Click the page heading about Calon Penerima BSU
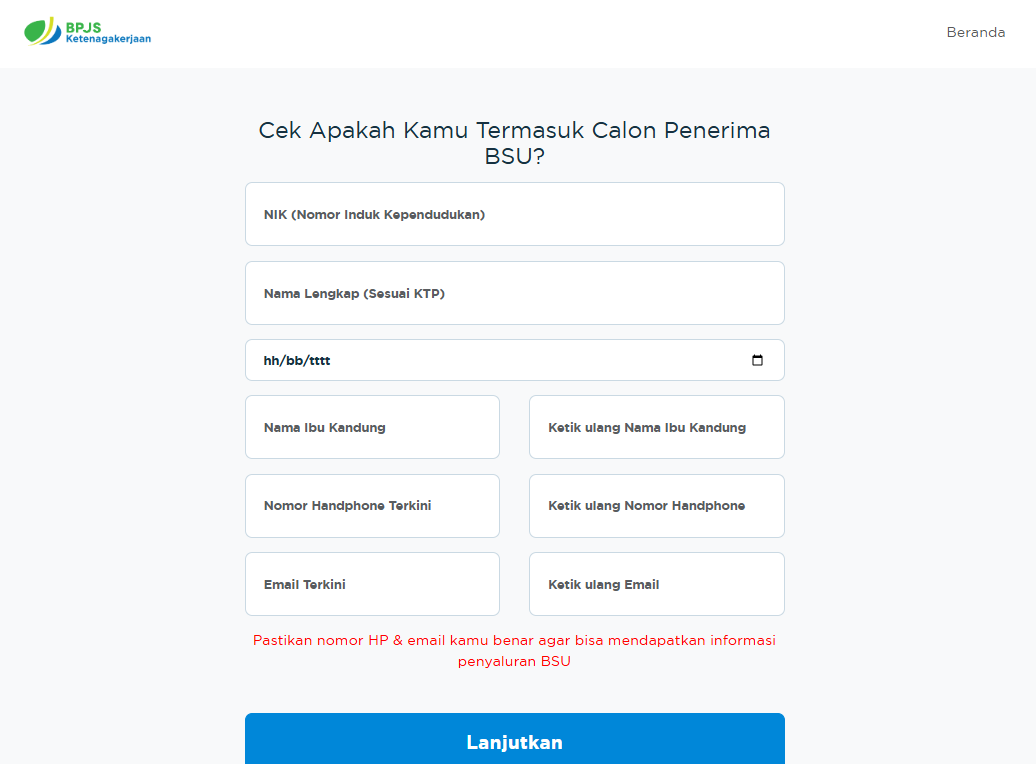 (514, 142)
